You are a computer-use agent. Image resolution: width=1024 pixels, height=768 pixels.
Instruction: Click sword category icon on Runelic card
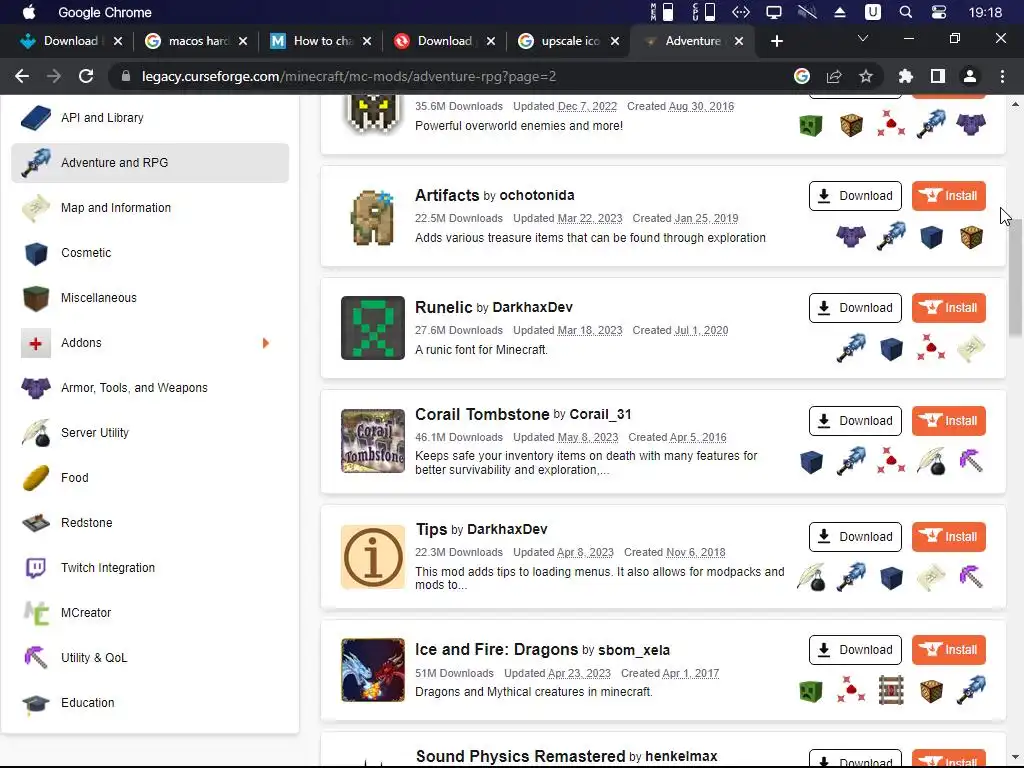(851, 348)
